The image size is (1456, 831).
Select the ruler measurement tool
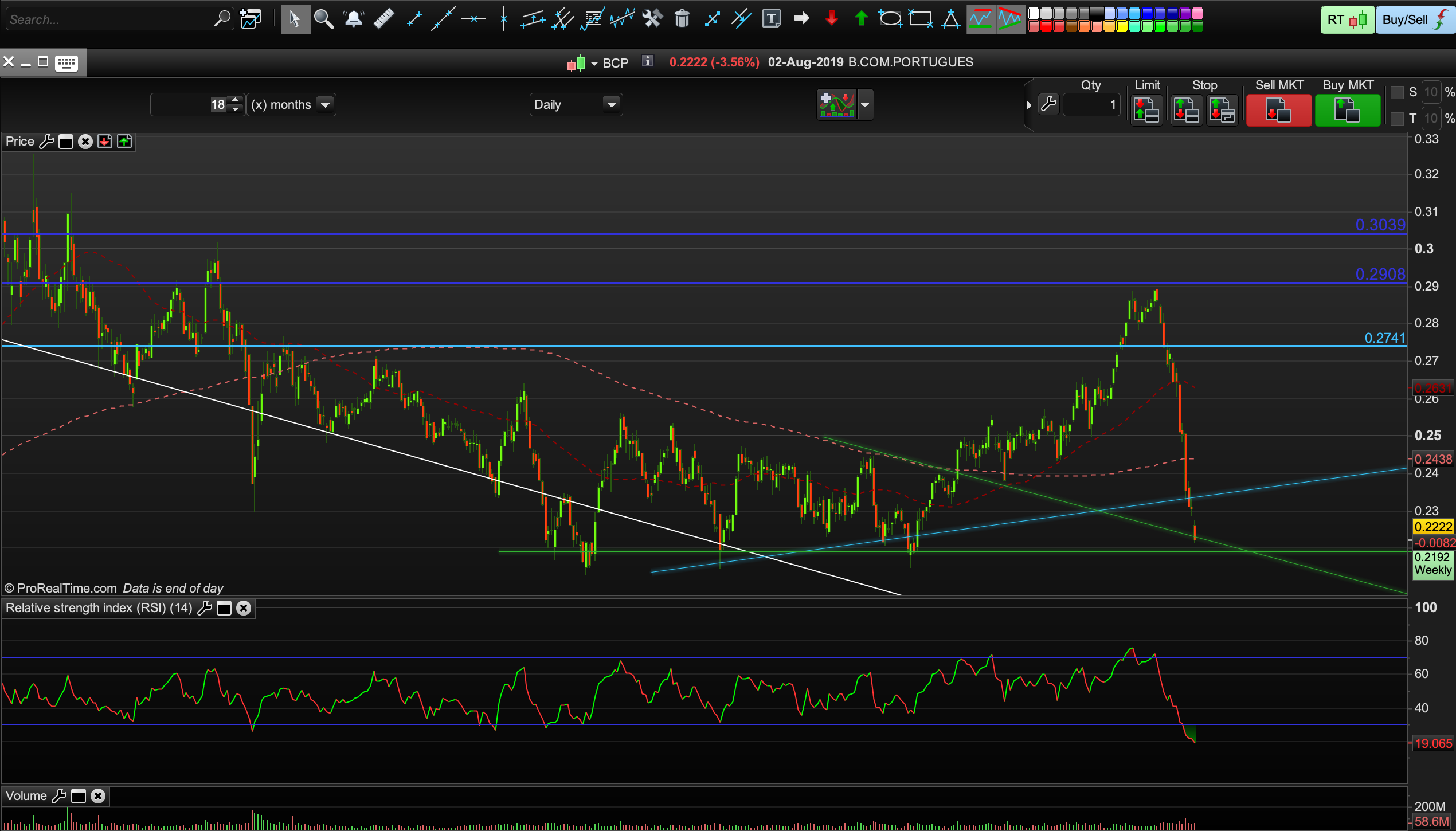pos(383,19)
